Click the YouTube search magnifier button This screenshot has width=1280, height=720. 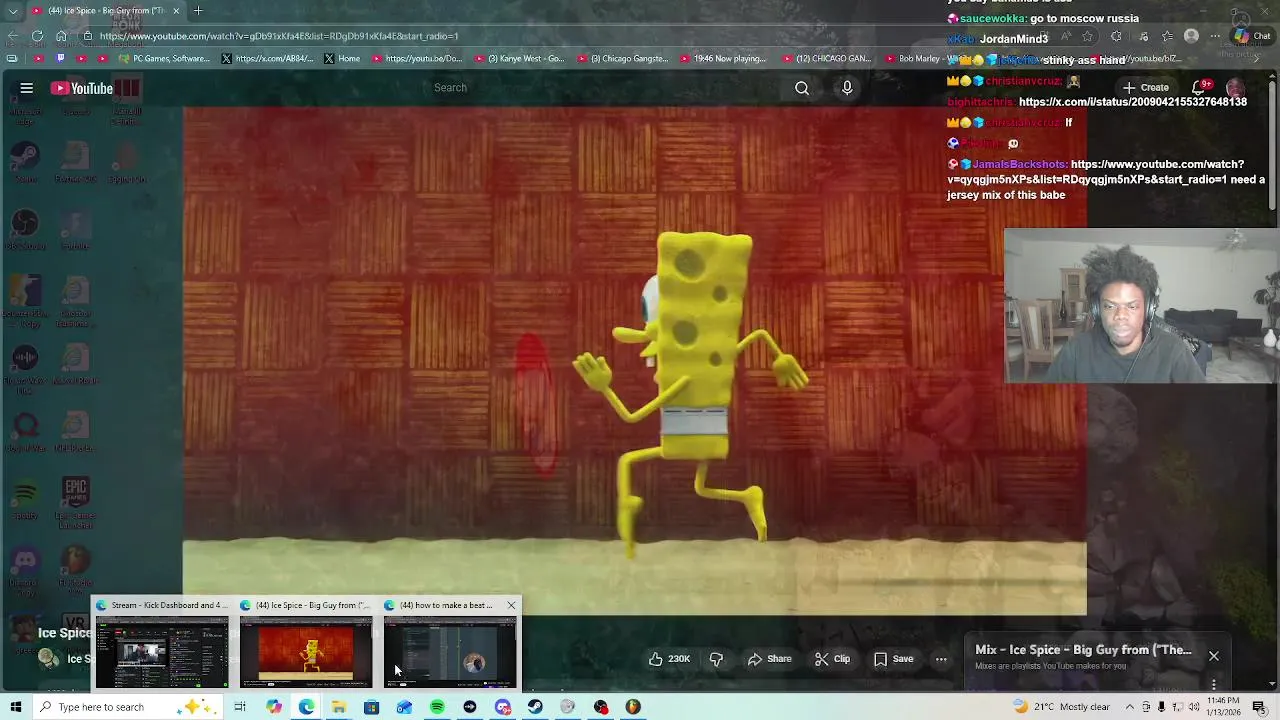pos(802,88)
